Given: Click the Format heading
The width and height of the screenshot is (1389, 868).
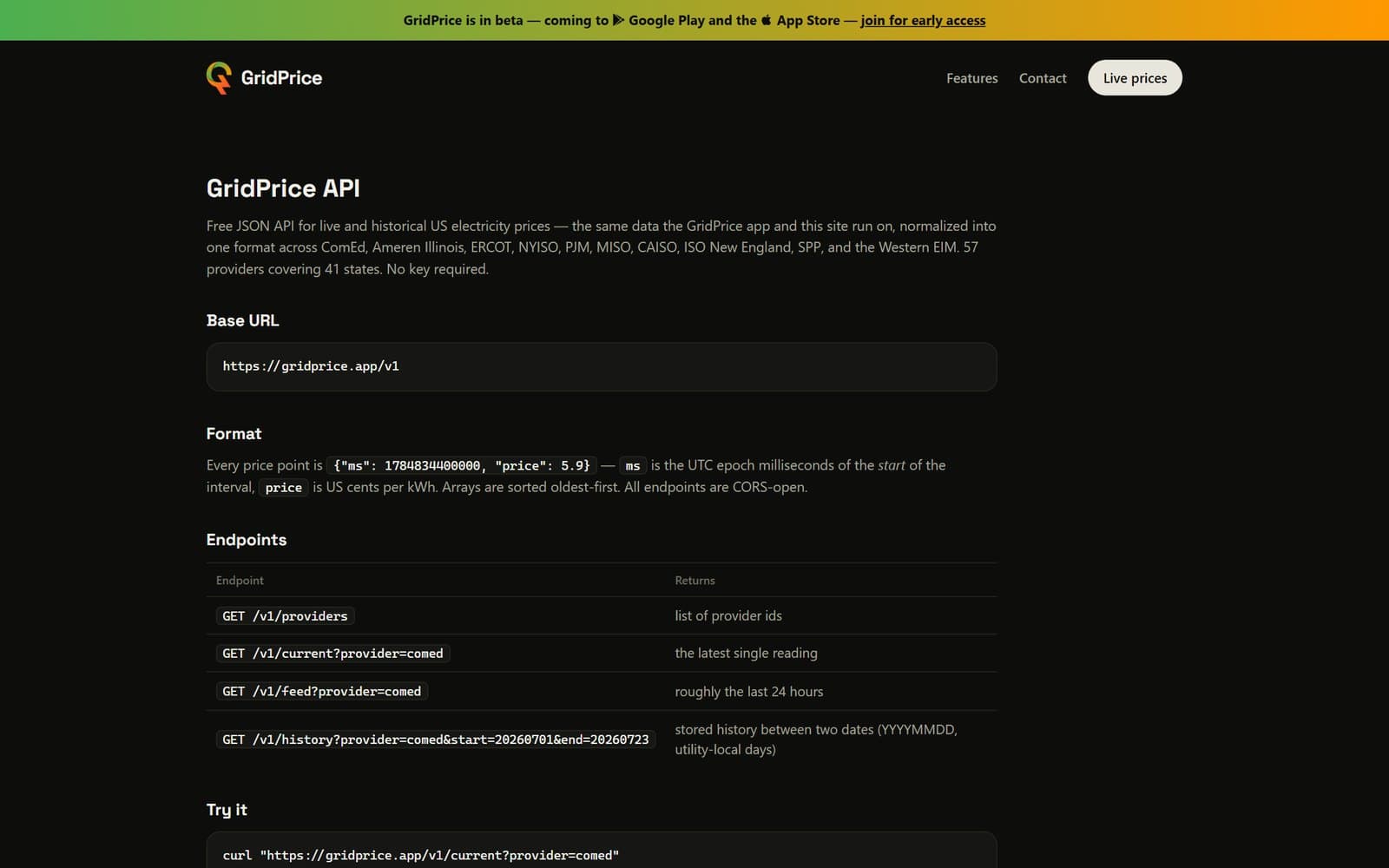Looking at the screenshot, I should 234,433.
